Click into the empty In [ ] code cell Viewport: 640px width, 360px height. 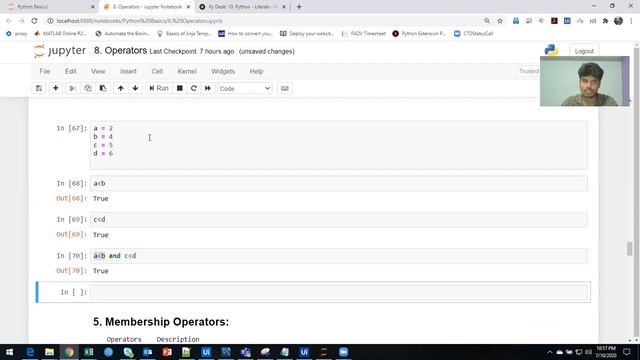[x=339, y=292]
